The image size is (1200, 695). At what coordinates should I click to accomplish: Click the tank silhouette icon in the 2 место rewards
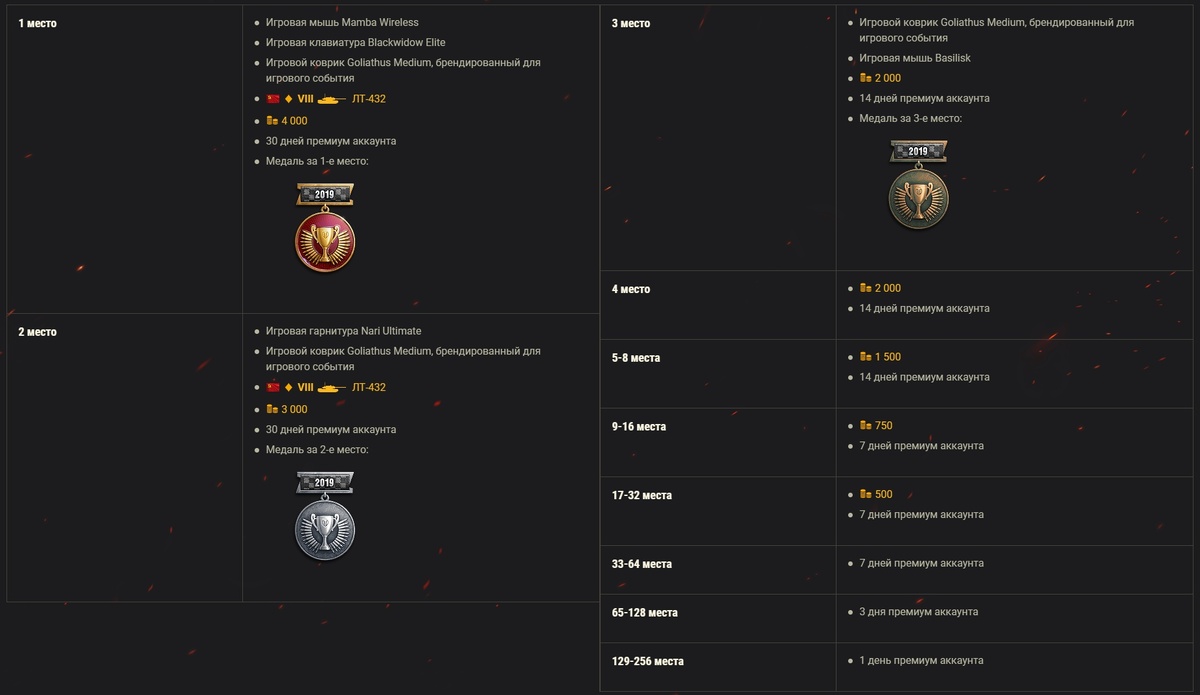tap(332, 387)
